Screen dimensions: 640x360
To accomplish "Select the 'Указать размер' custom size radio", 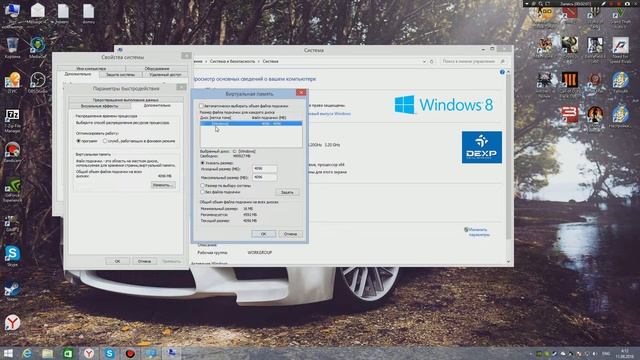I will click(202, 163).
